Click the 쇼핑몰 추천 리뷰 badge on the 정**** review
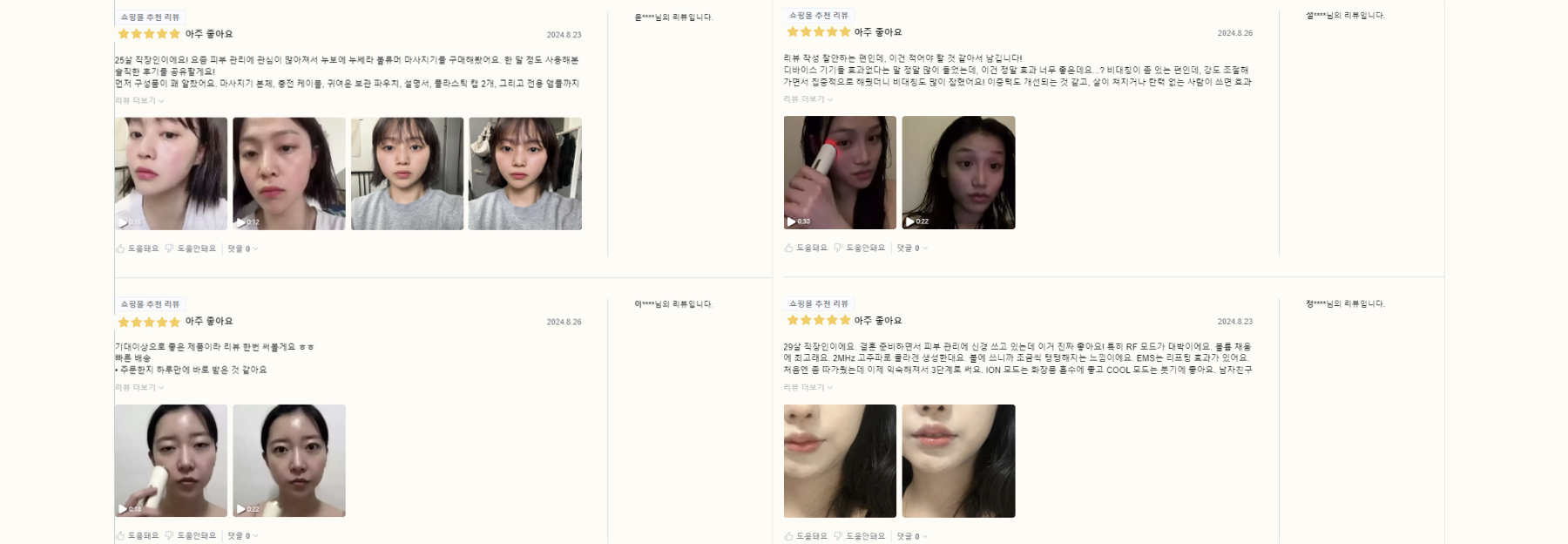The height and width of the screenshot is (544, 1568). click(x=819, y=304)
